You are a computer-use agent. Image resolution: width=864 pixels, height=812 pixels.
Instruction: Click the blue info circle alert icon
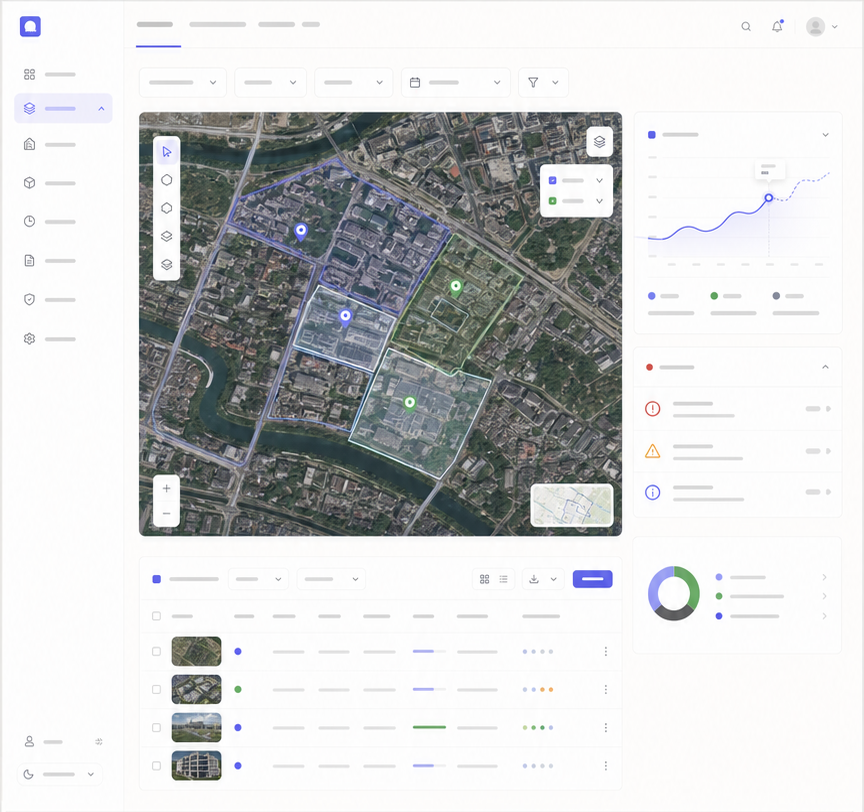click(652, 492)
